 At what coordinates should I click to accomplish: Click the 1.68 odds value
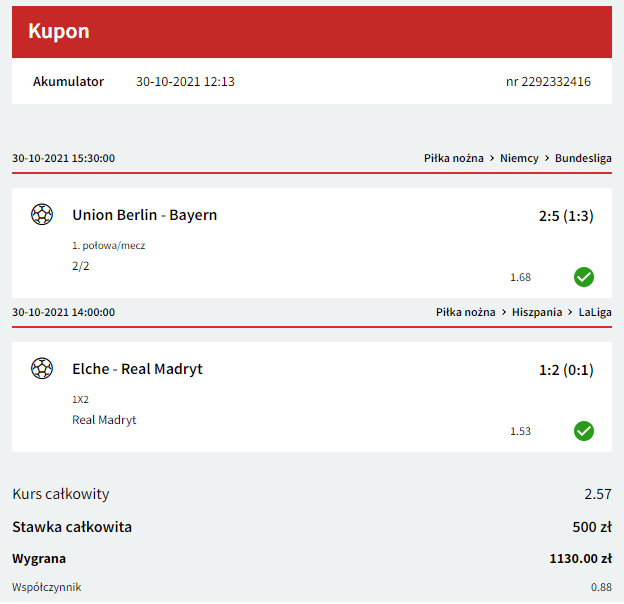[520, 277]
